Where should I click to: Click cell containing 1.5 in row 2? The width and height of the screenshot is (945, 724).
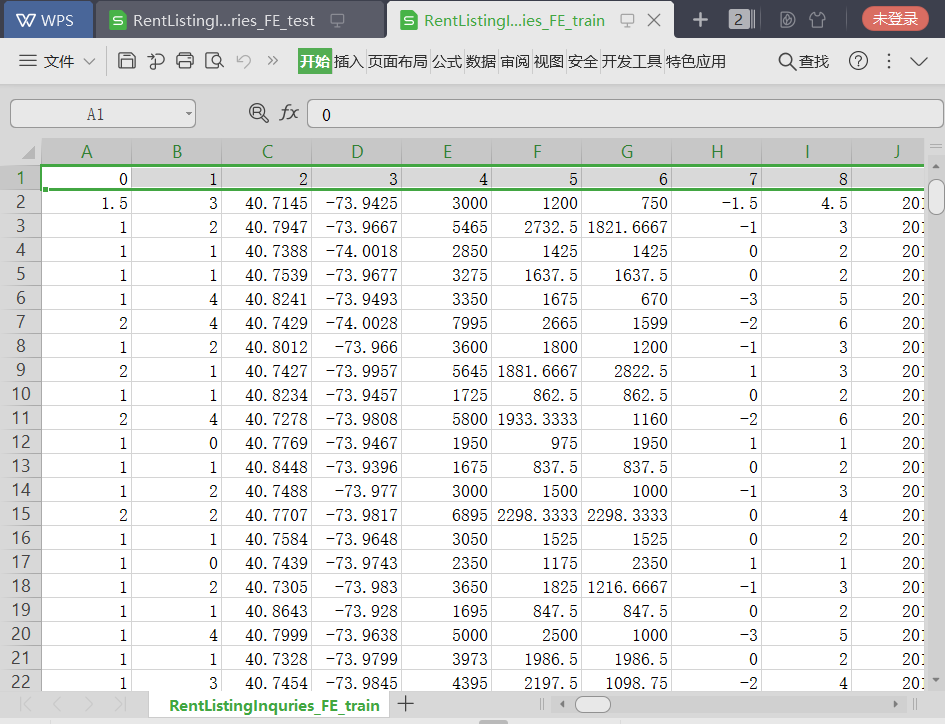[x=87, y=203]
